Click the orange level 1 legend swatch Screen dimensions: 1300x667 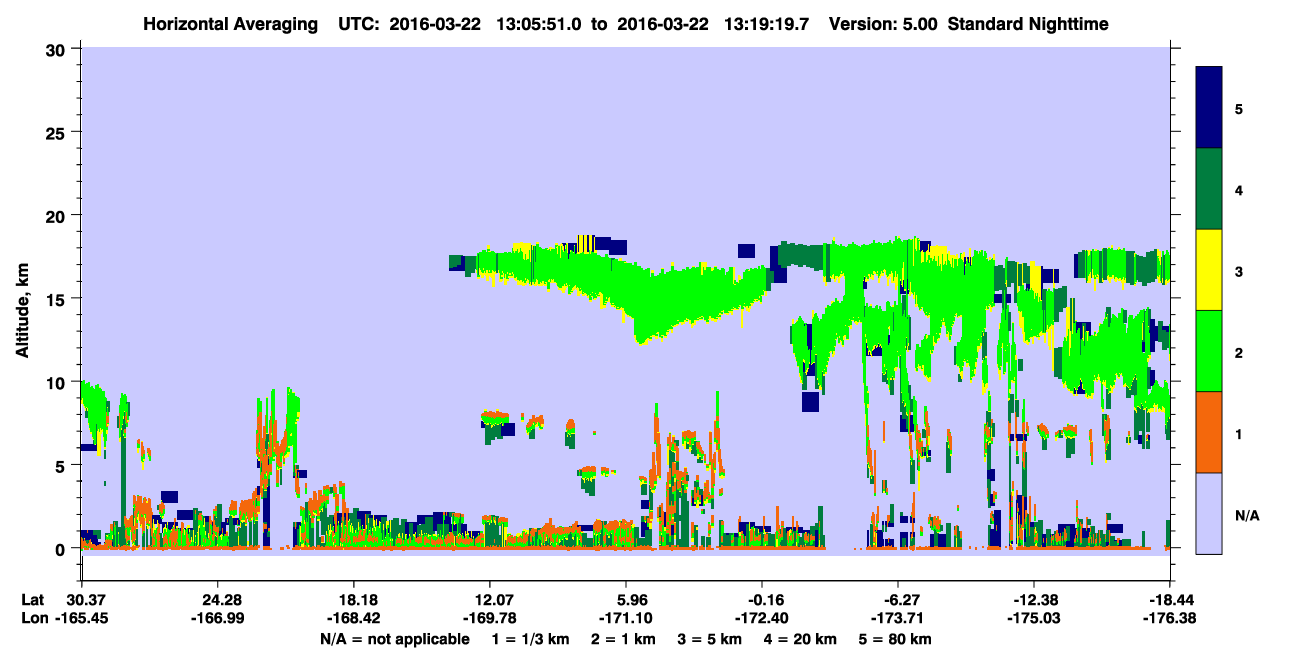[x=1209, y=432]
